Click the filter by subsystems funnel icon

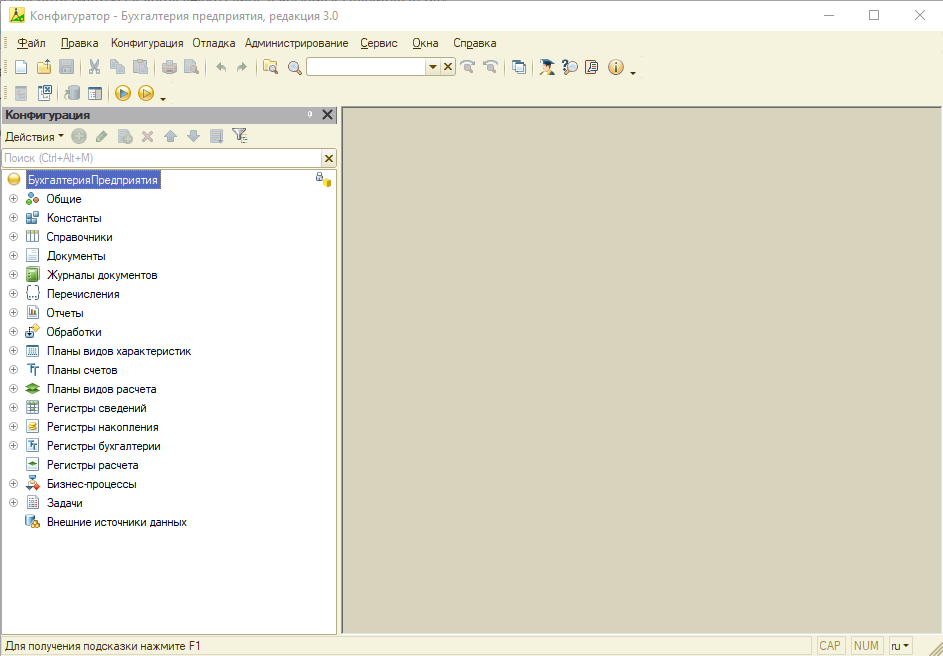pyautogui.click(x=240, y=136)
